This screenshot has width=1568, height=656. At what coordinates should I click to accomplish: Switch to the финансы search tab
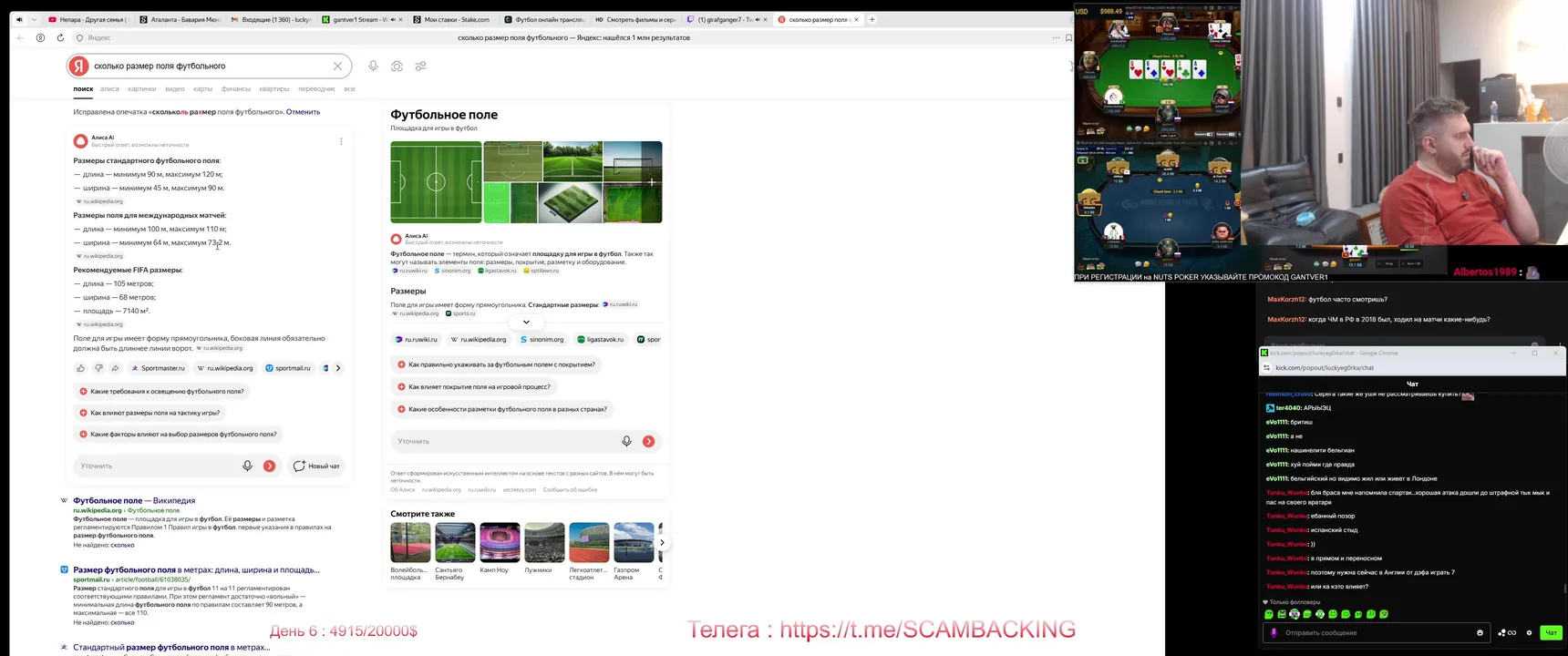(235, 89)
